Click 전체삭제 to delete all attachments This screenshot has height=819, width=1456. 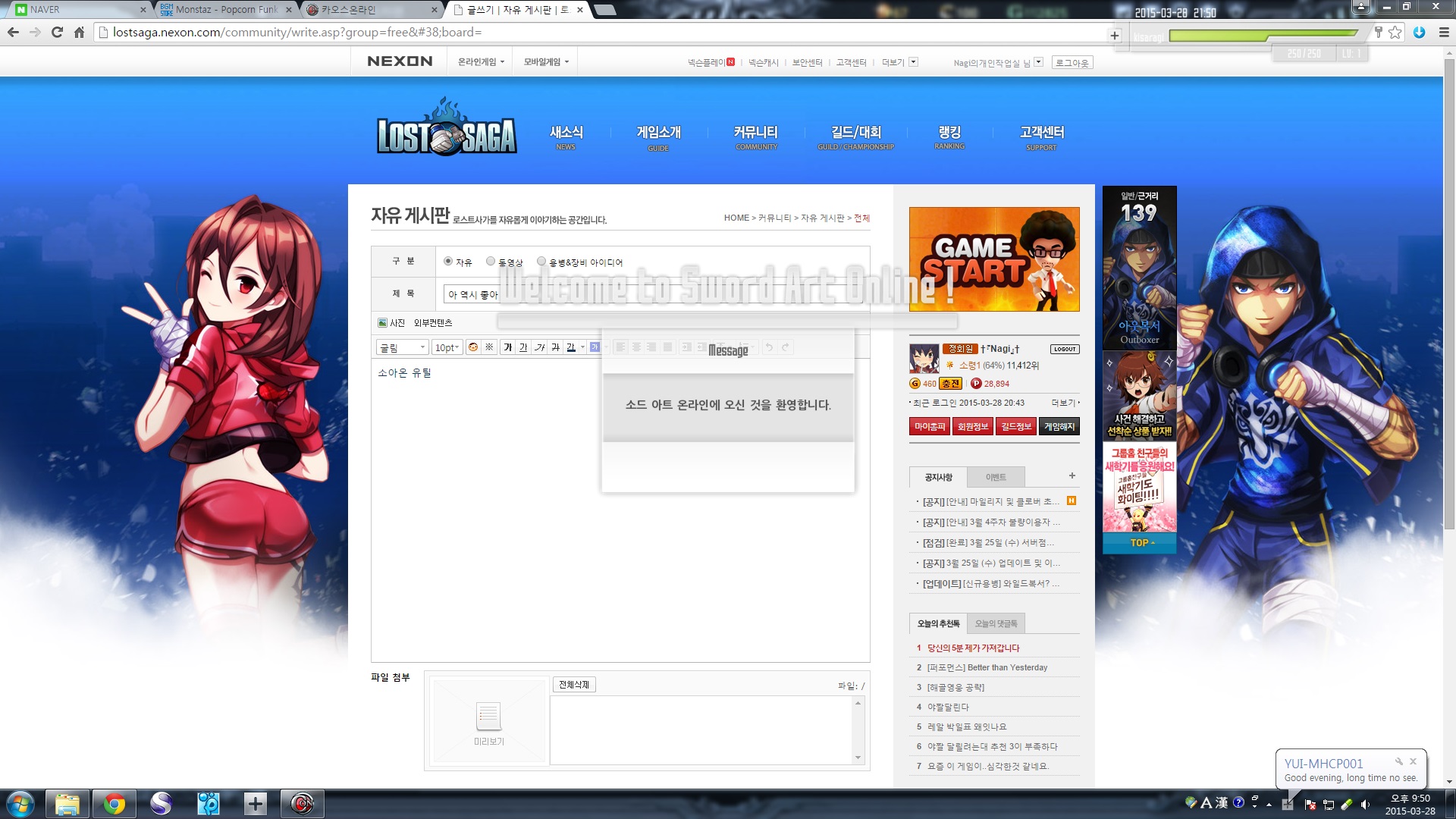pyautogui.click(x=574, y=685)
